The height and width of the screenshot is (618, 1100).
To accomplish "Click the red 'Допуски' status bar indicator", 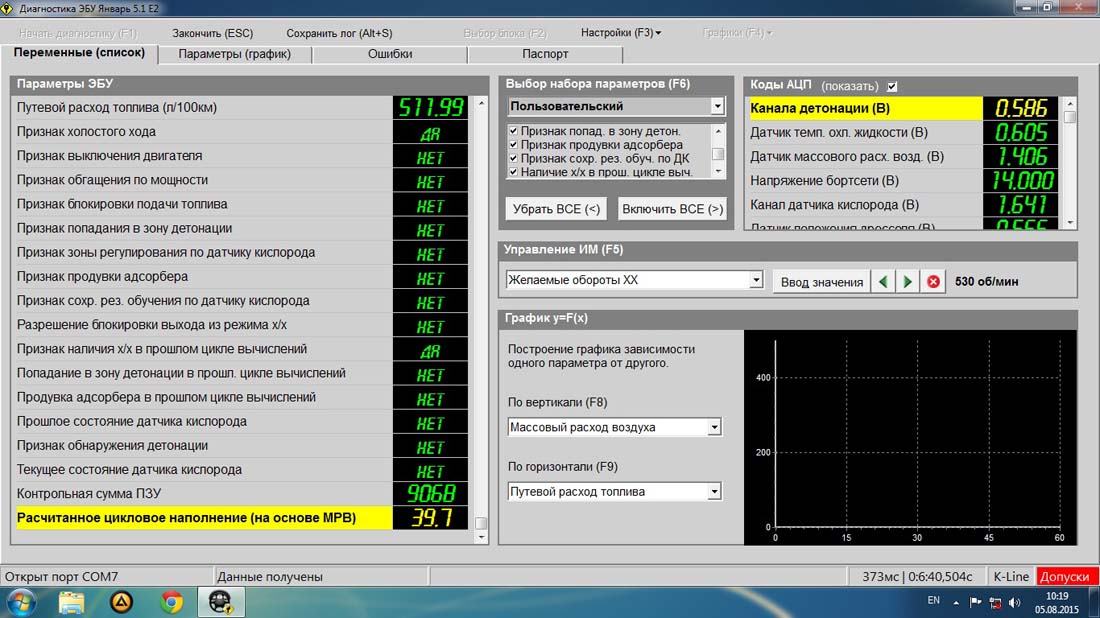I will tap(1067, 577).
